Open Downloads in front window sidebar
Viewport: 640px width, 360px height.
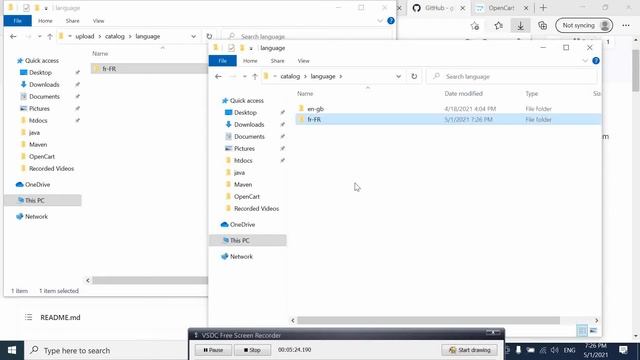pyautogui.click(x=249, y=124)
